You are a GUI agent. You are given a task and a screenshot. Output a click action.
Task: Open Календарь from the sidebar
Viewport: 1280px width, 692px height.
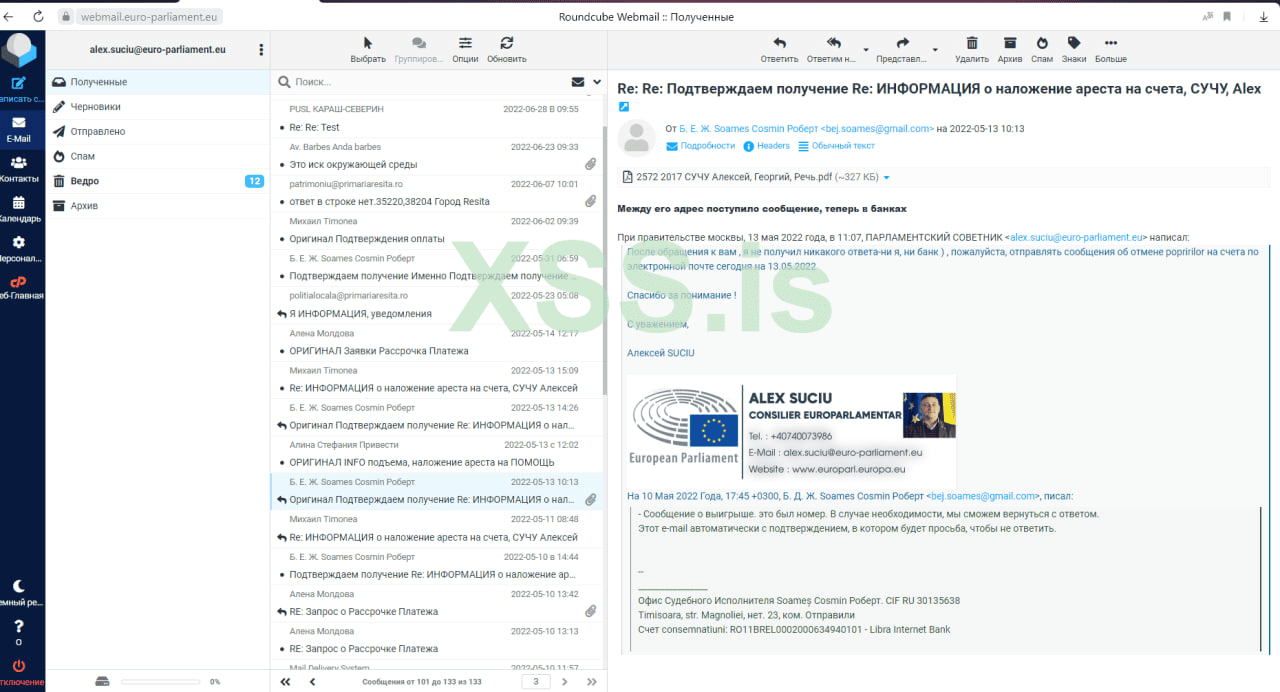coord(19,210)
